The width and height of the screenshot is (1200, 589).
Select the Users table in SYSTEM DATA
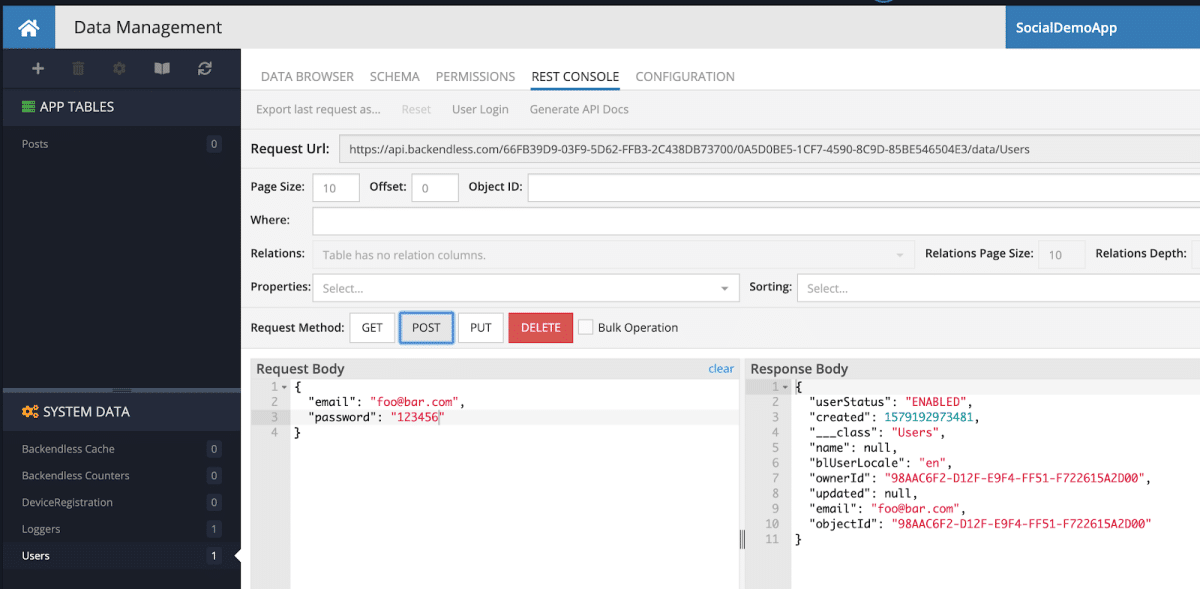click(x=36, y=555)
